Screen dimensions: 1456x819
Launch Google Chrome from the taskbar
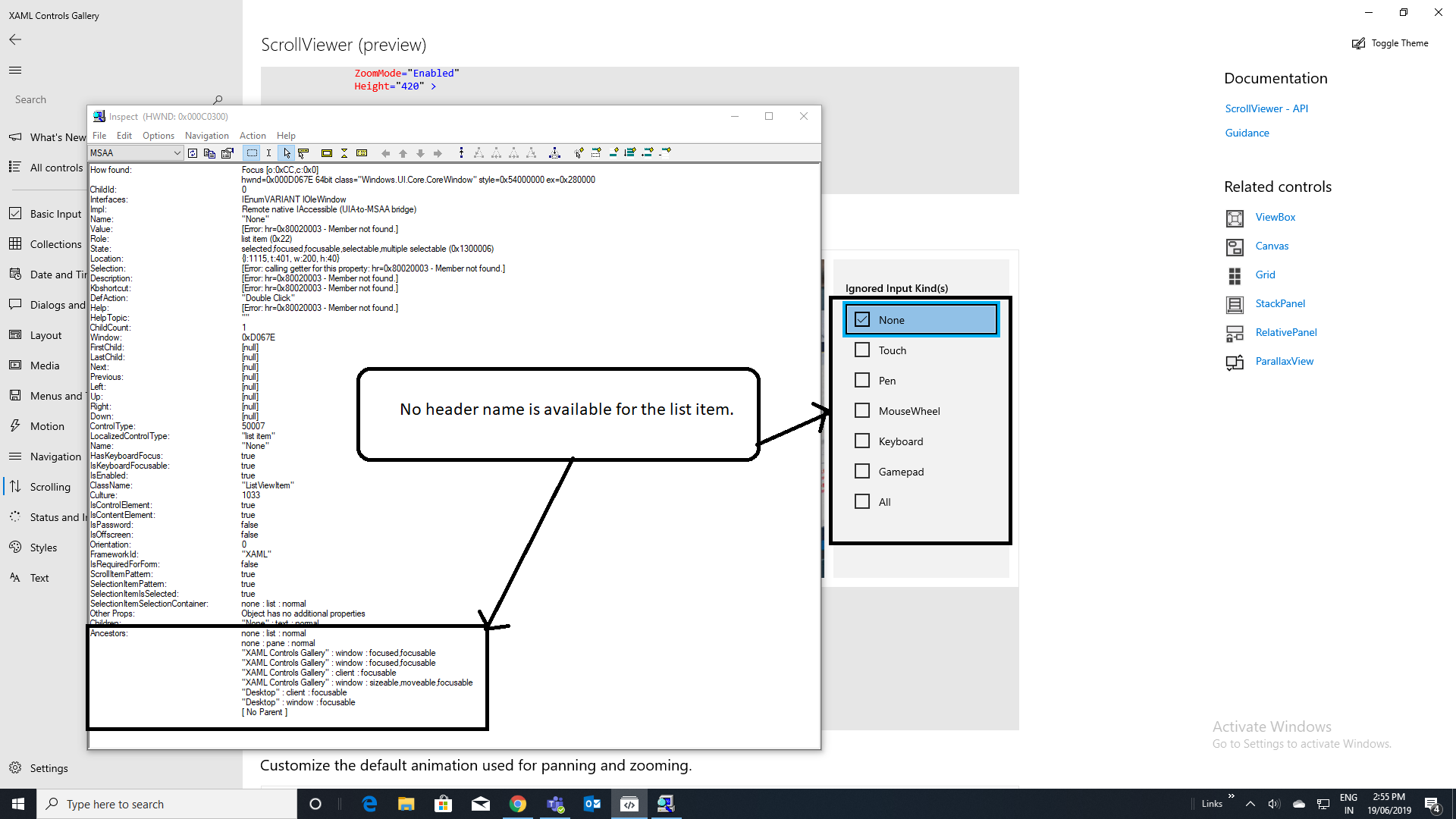(x=518, y=803)
